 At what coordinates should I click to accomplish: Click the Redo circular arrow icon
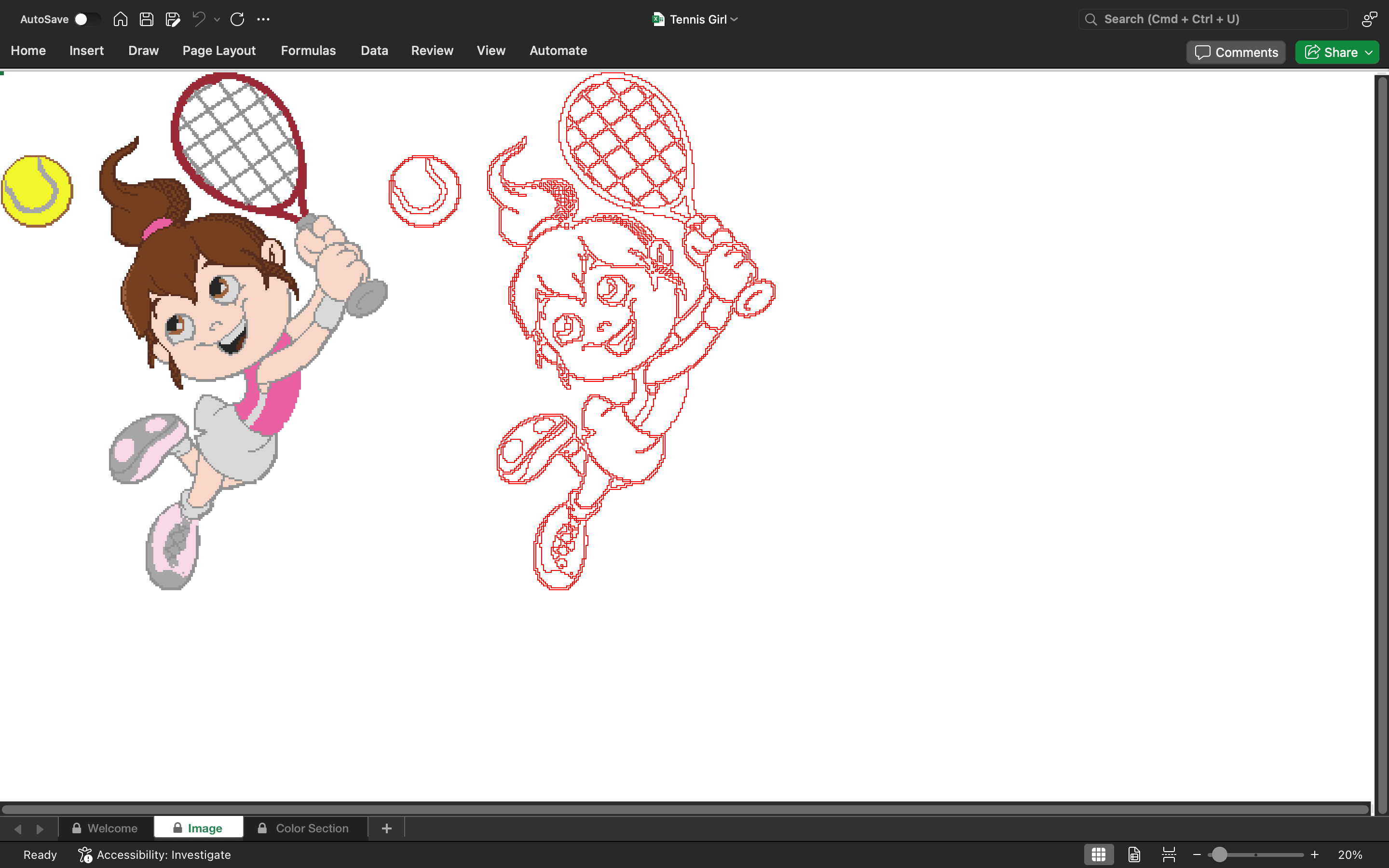point(237,19)
